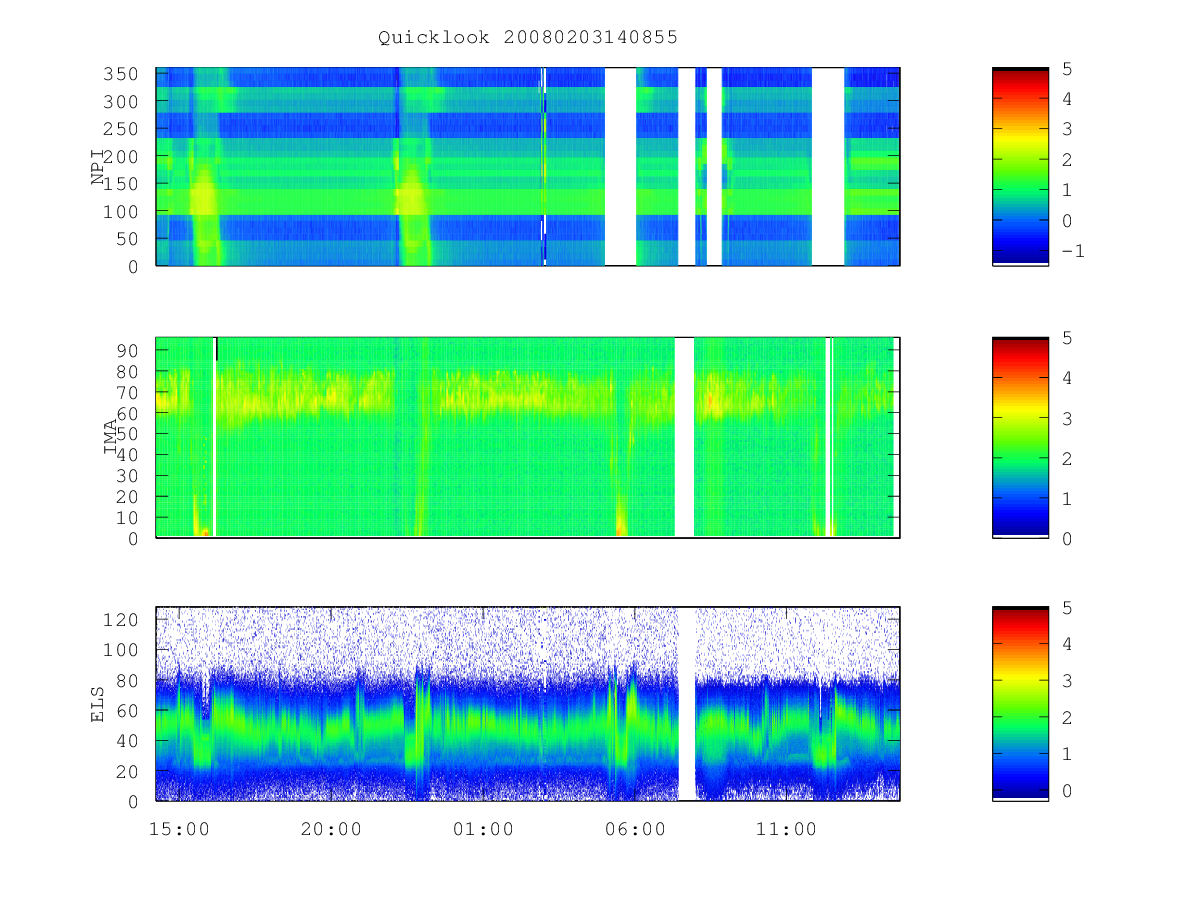Viewport: 1200px width, 900px height.
Task: Click the 20:00 time axis label
Action: pos(331,829)
